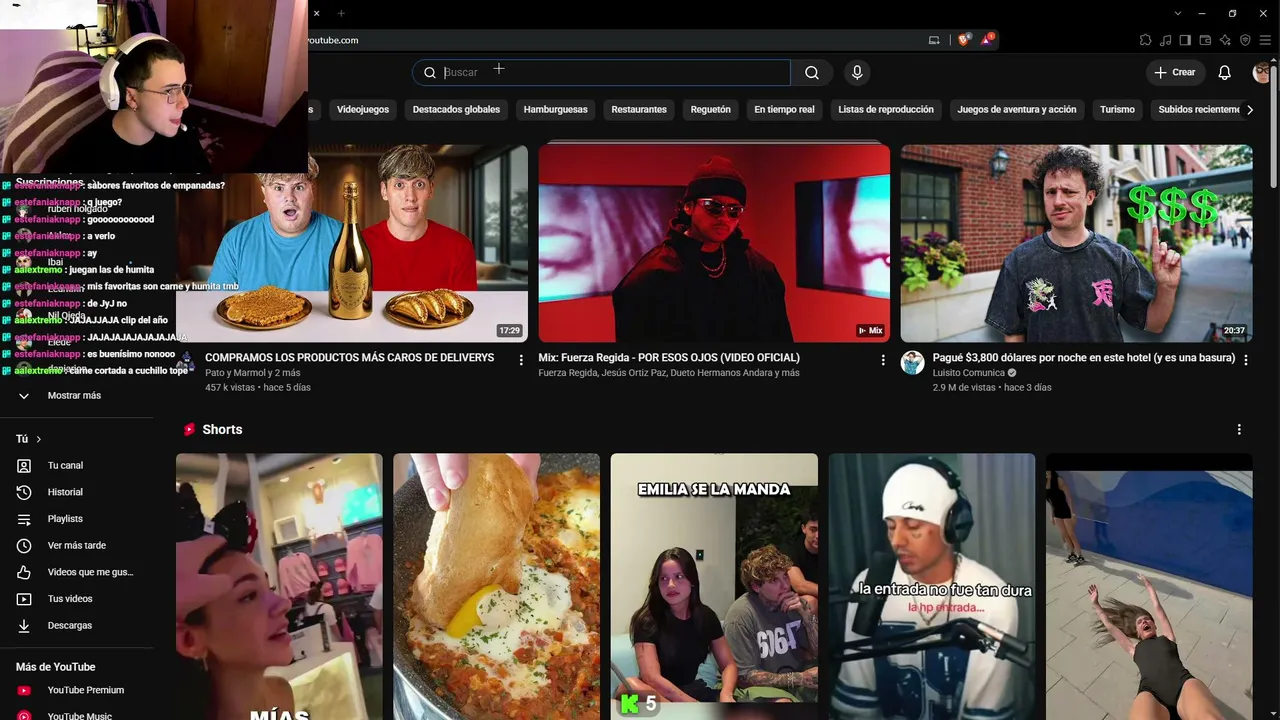Open the Mix: Fuerza Regida title link

click(669, 358)
